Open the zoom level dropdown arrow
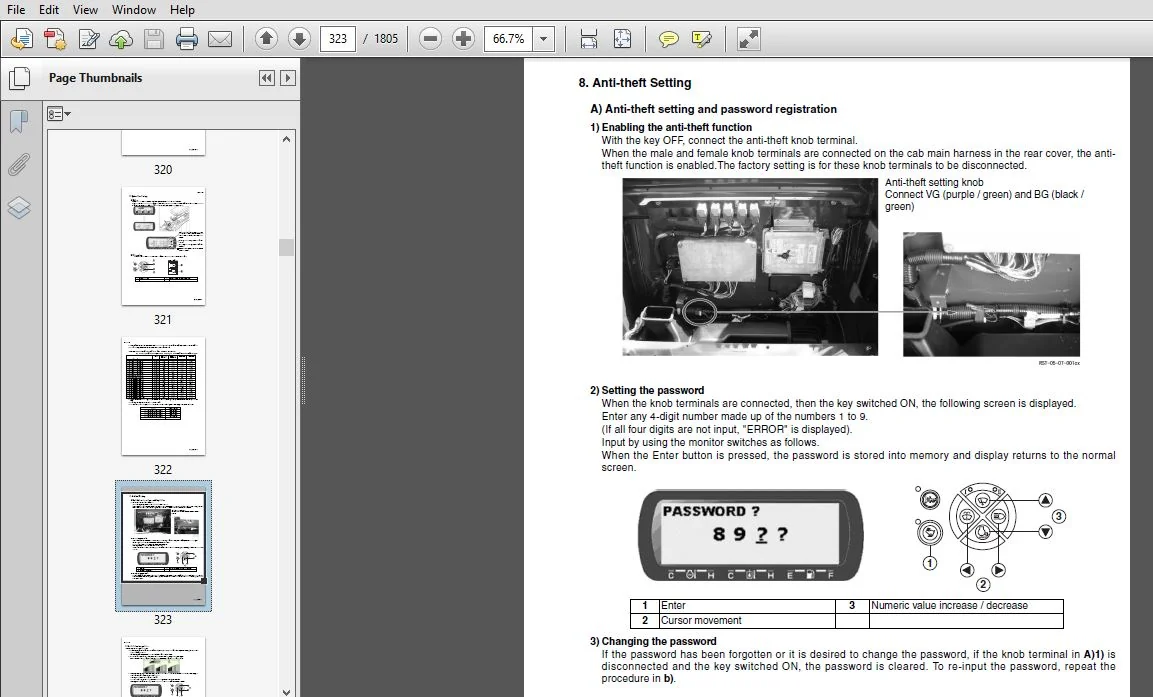The height and width of the screenshot is (697, 1153). point(543,39)
